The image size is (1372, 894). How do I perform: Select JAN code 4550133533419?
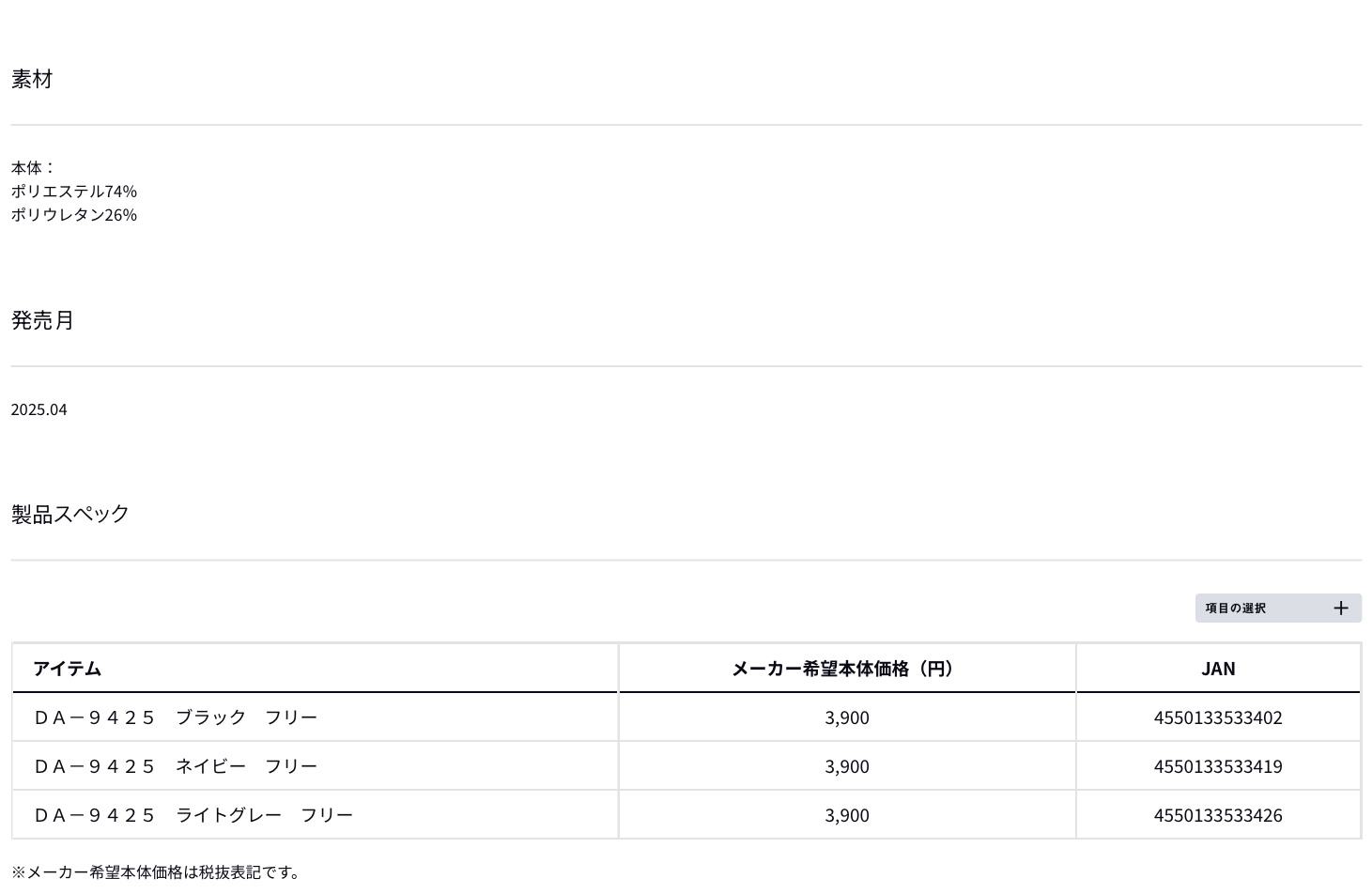tap(1218, 766)
